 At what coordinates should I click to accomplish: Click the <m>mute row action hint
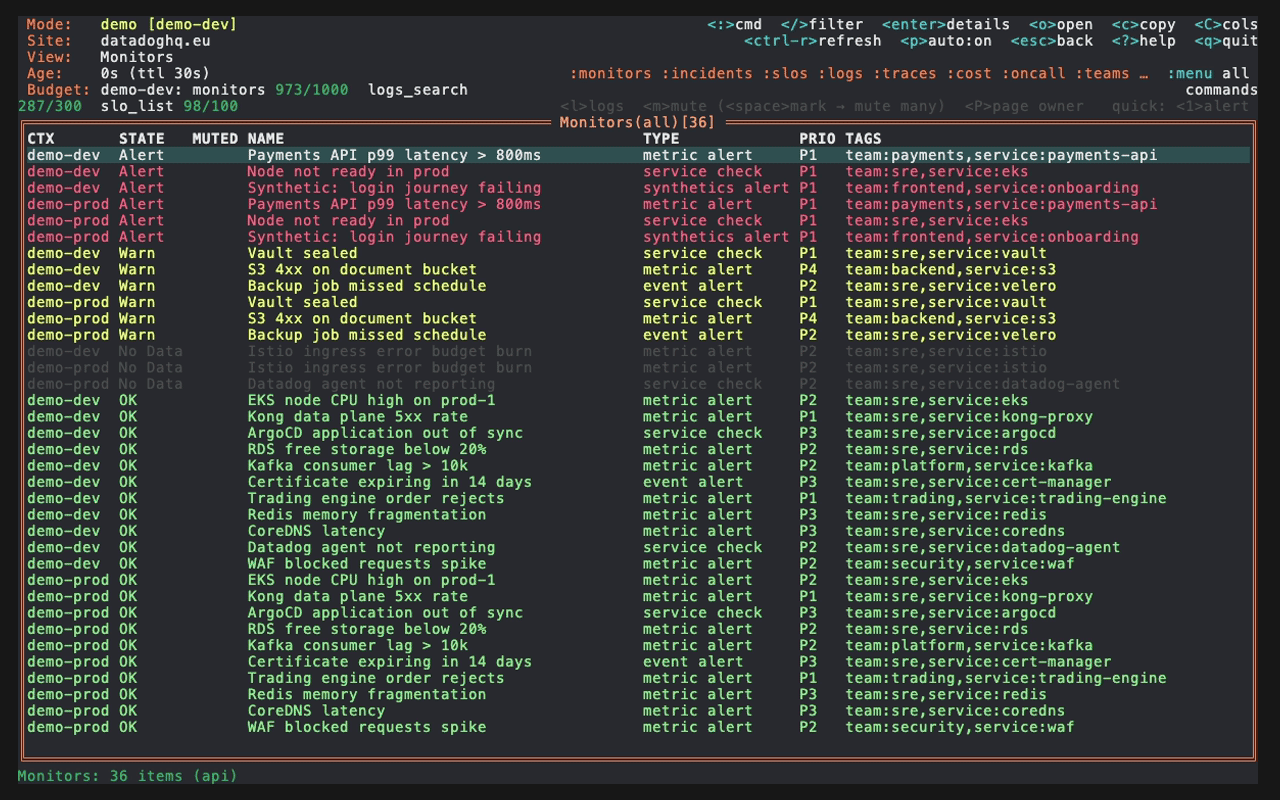pyautogui.click(x=675, y=106)
